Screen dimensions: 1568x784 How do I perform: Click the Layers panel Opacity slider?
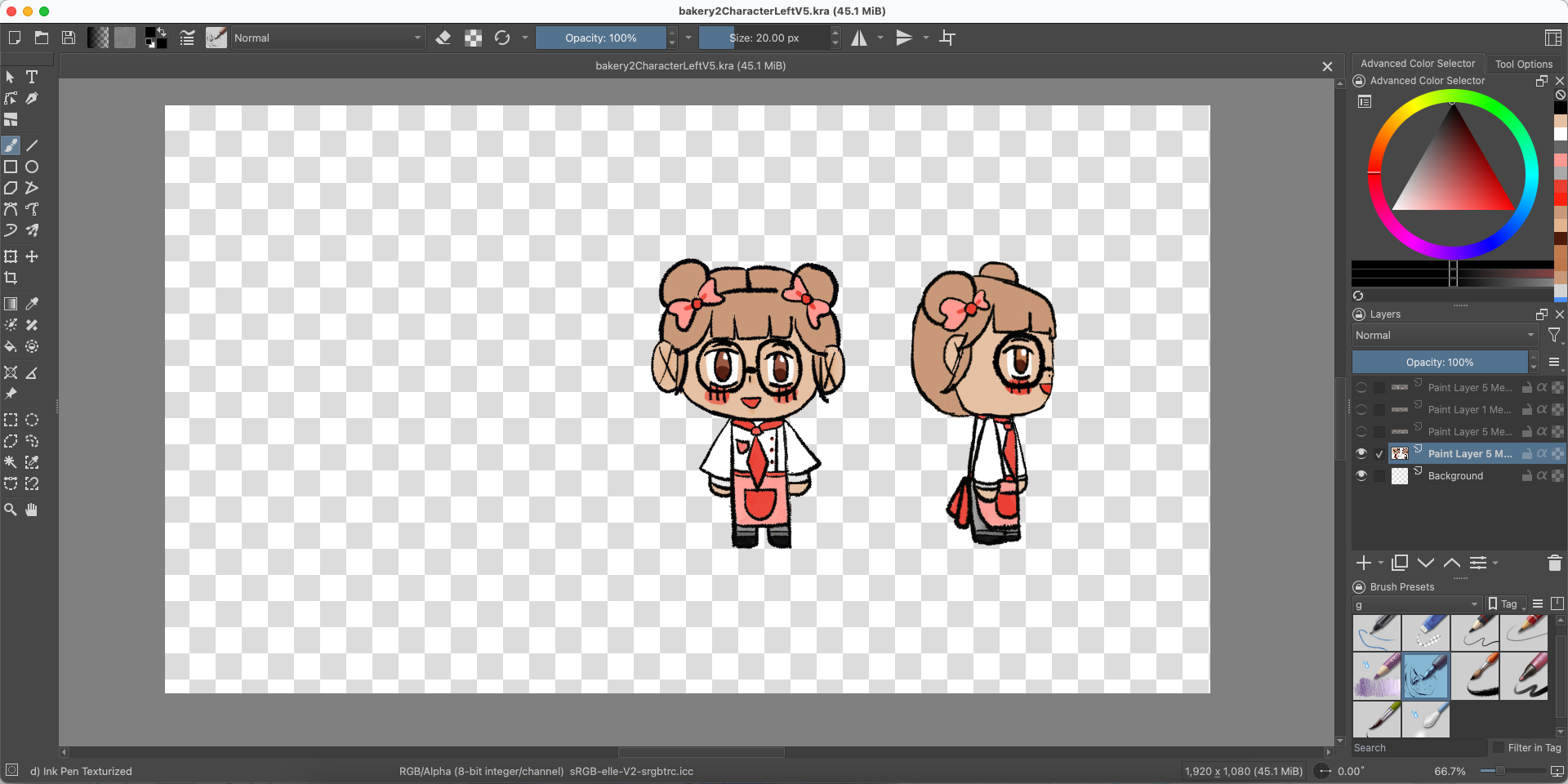pyautogui.click(x=1440, y=362)
